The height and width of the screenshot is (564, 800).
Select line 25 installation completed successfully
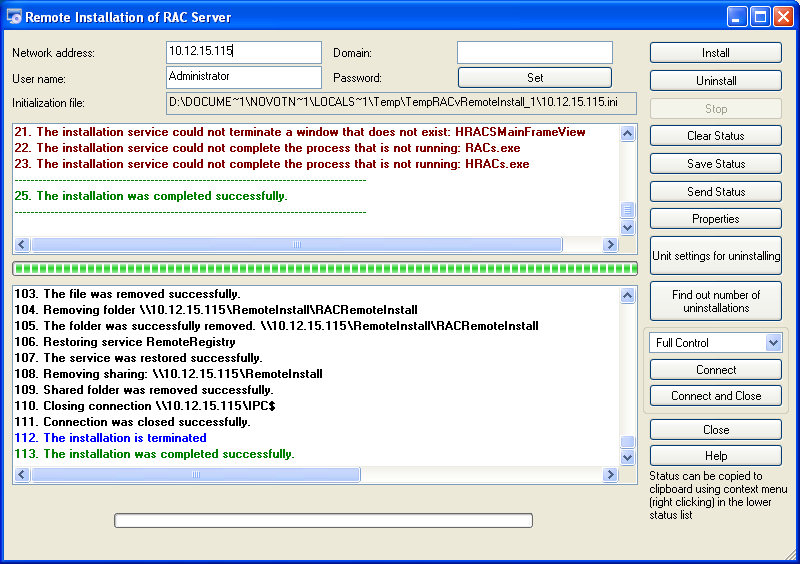[151, 196]
